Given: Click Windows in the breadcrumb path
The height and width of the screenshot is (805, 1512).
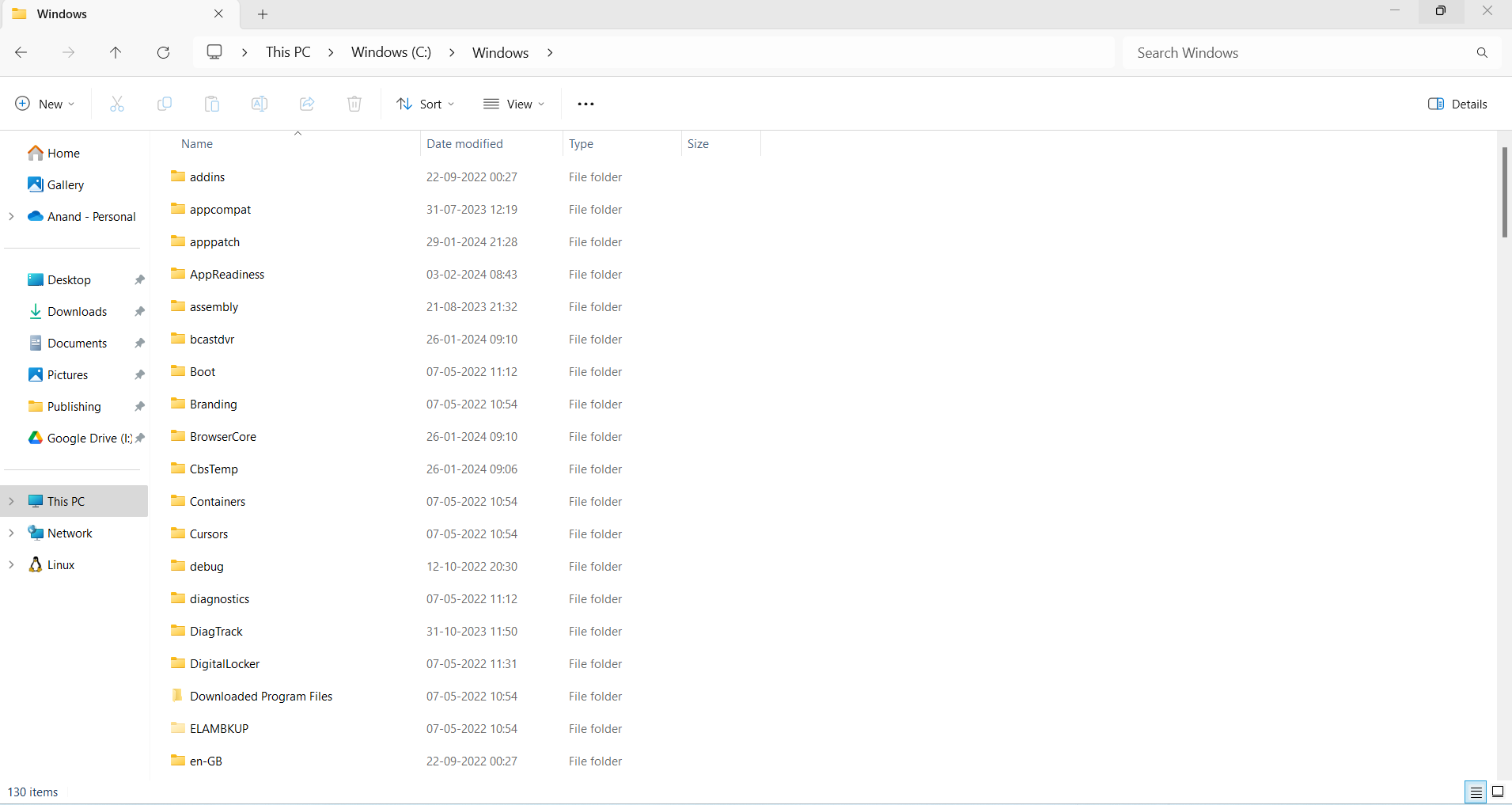Looking at the screenshot, I should coord(500,52).
